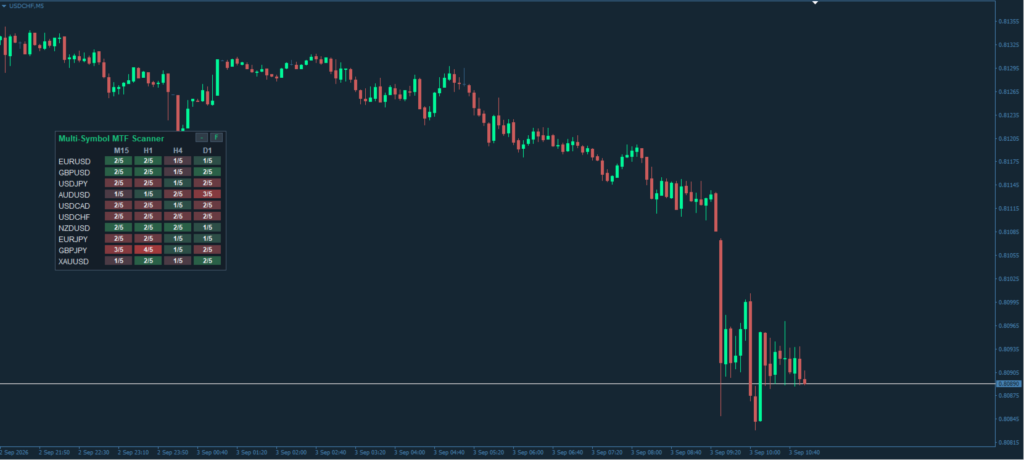The image size is (1024, 460).
Task: Click AUDUSD D1 cell showing 3/5
Action: coord(207,194)
